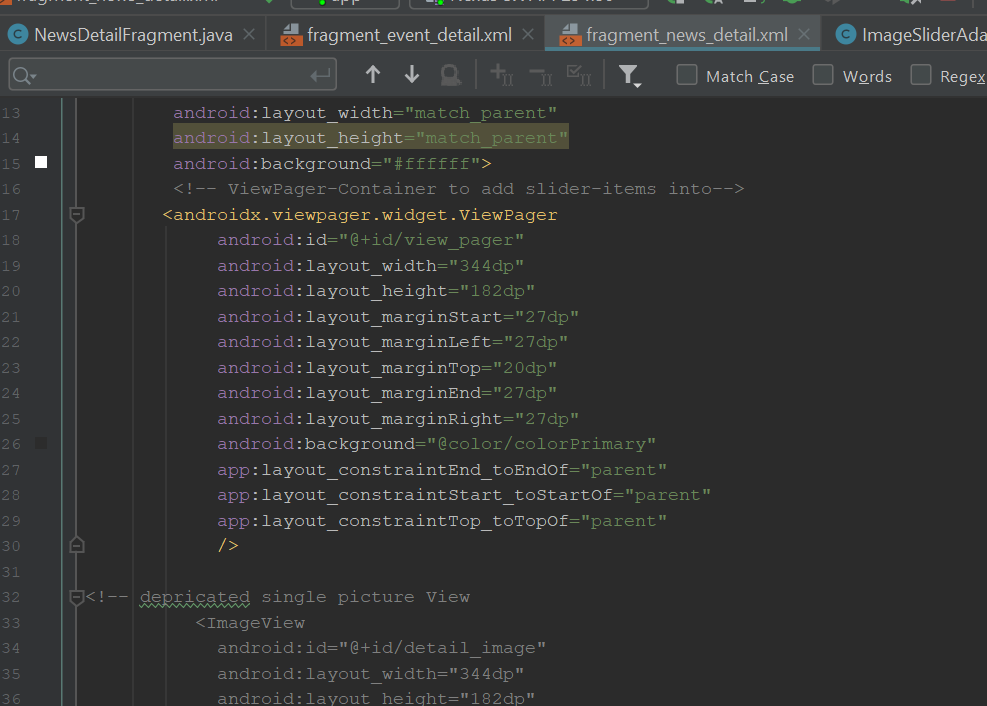Screen dimensions: 987x706
Task: Click Unselect Occurrence icon in search bar
Action: pyautogui.click(x=540, y=75)
